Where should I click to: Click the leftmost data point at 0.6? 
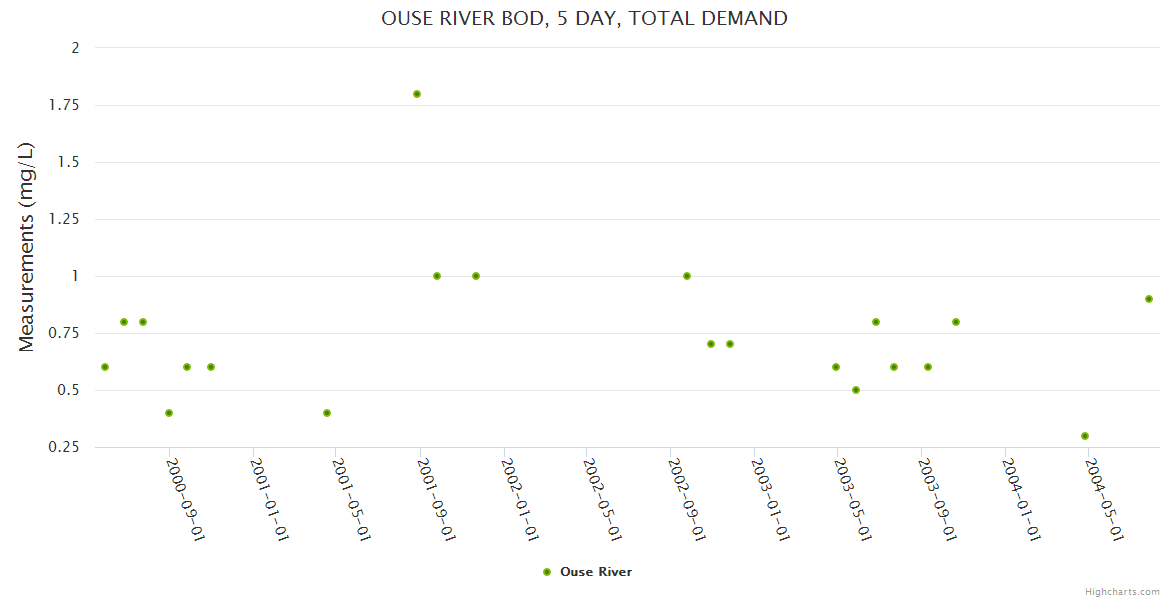pyautogui.click(x=105, y=367)
